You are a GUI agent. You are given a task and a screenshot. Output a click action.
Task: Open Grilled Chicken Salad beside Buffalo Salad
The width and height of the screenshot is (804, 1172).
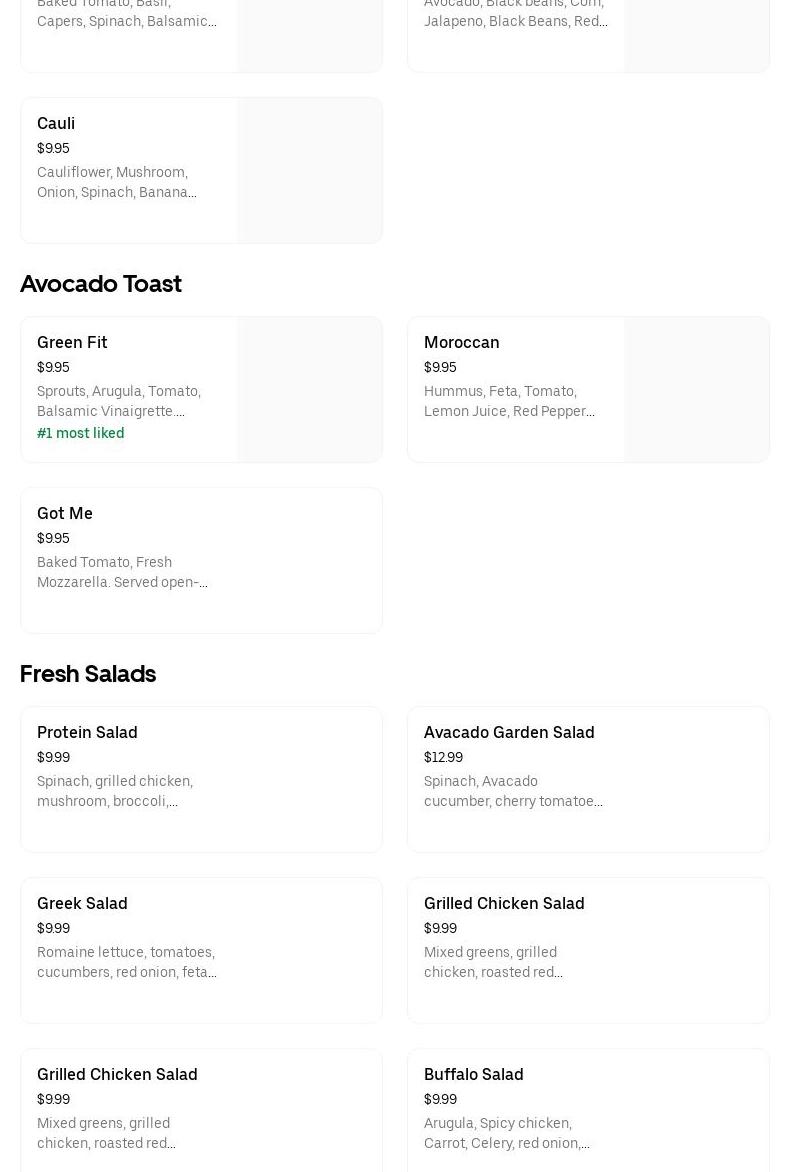(117, 1075)
